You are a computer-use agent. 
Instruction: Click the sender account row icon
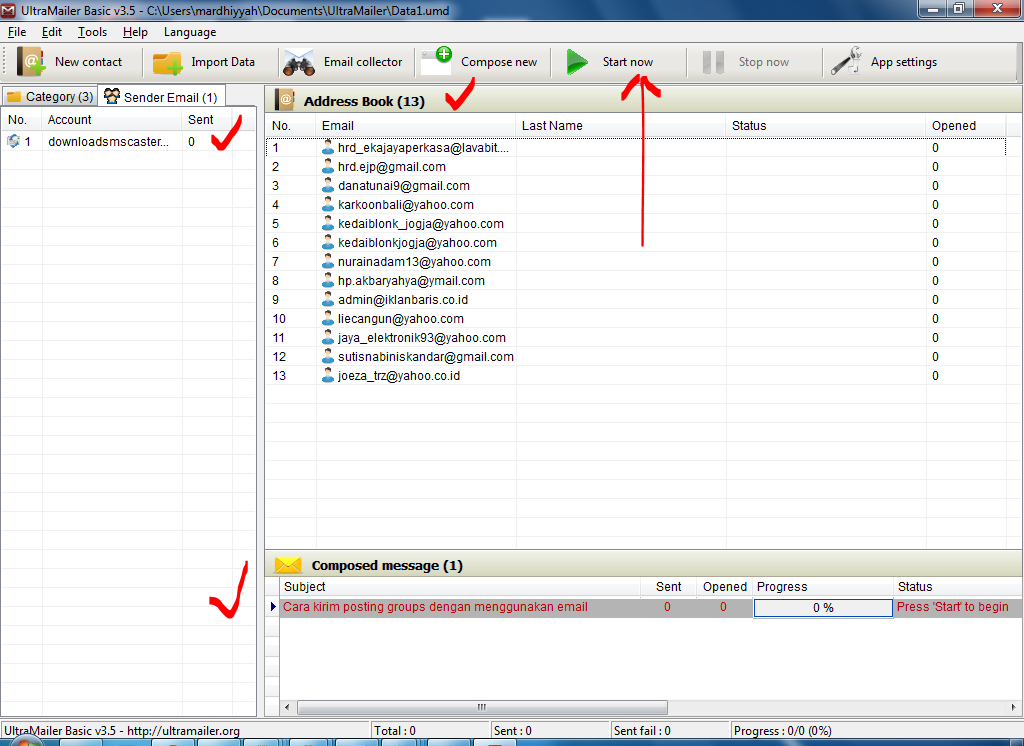click(13, 140)
